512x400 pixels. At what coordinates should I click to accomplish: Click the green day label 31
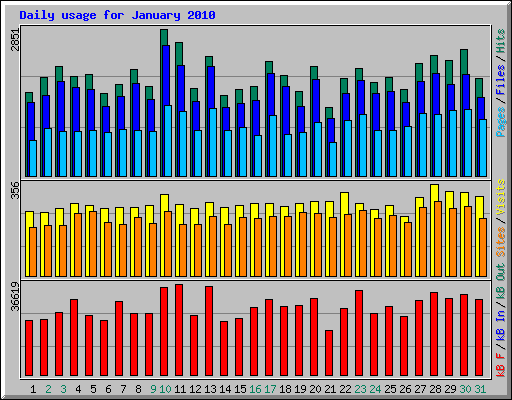point(480,389)
